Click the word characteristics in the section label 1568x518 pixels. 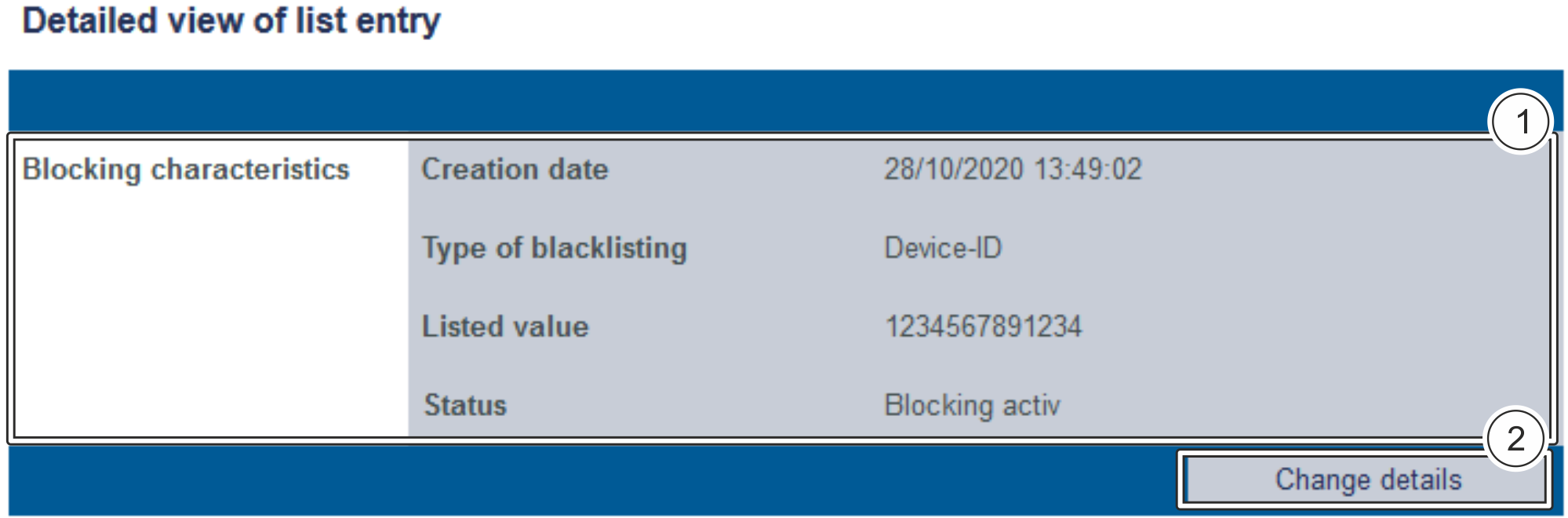tap(250, 170)
